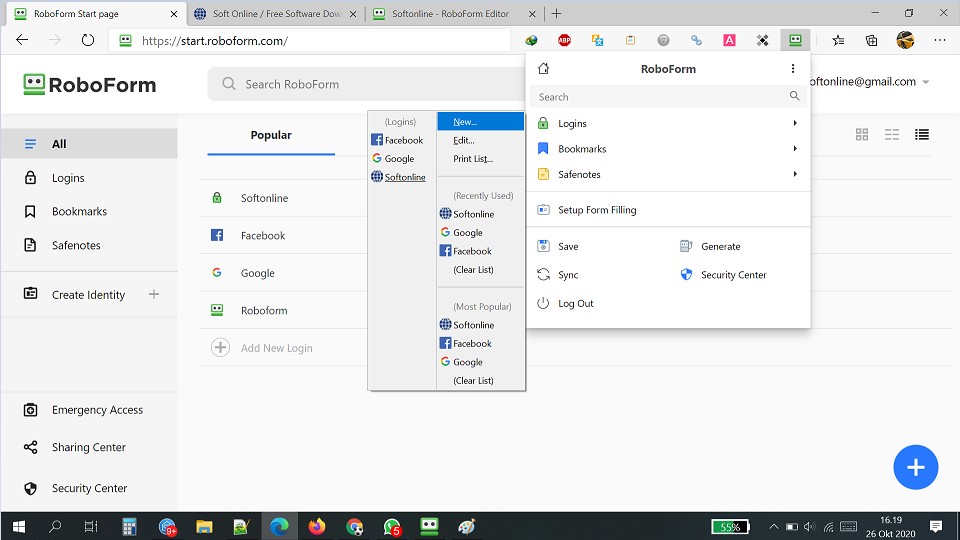The width and height of the screenshot is (960, 540).
Task: Open the AdBlock Plus extension icon
Action: [x=564, y=40]
